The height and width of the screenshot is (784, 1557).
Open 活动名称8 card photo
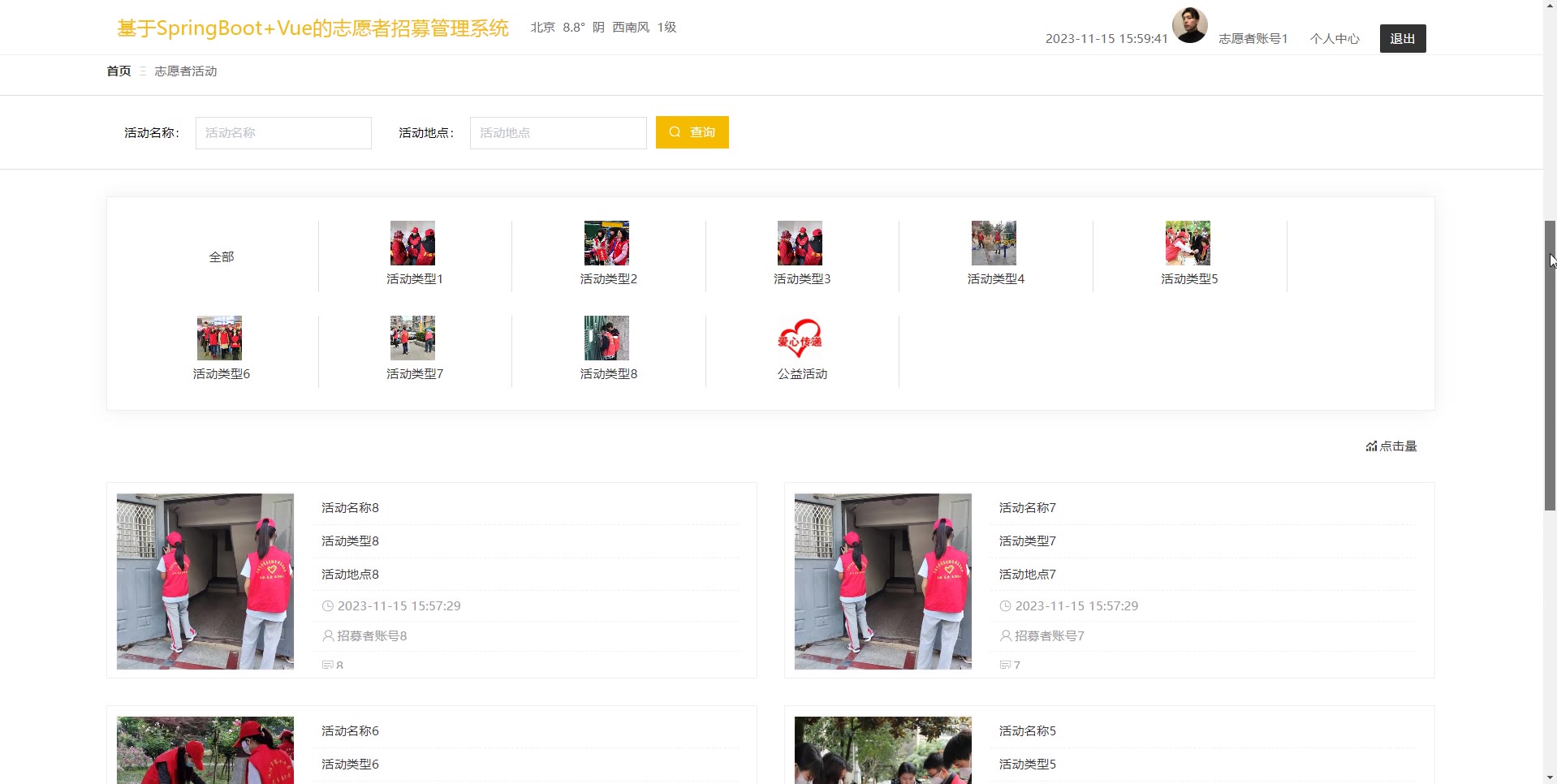[x=205, y=581]
